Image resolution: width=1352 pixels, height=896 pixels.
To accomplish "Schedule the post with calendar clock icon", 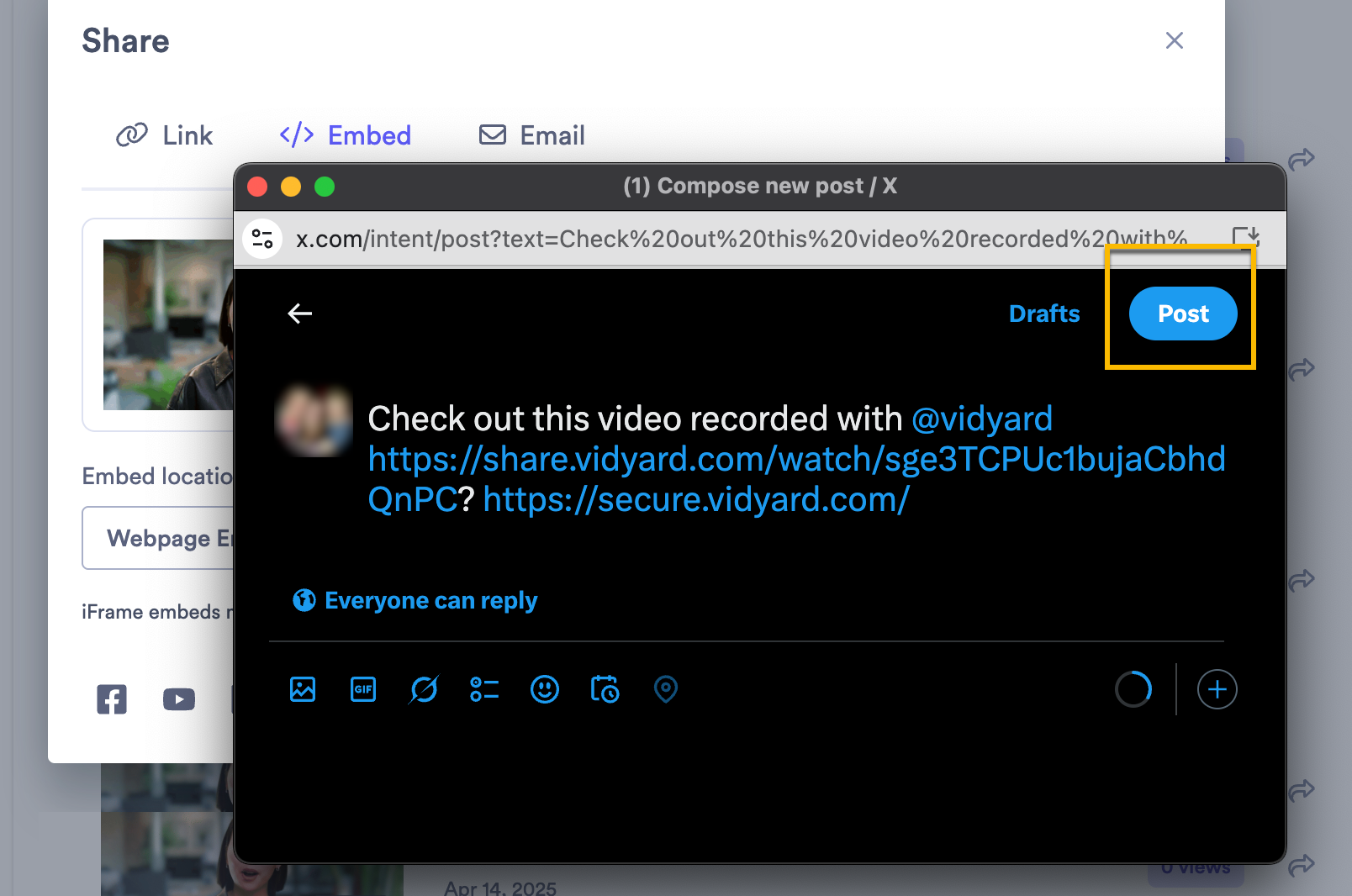I will tap(605, 689).
